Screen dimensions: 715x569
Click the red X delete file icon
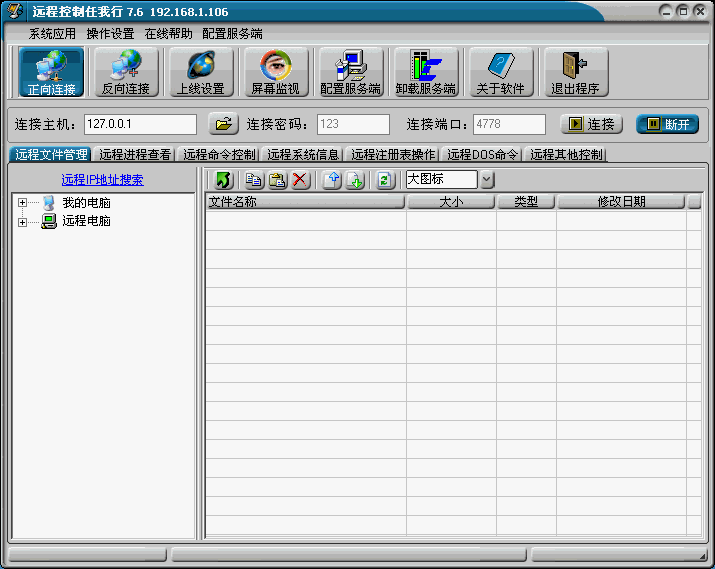tap(300, 180)
